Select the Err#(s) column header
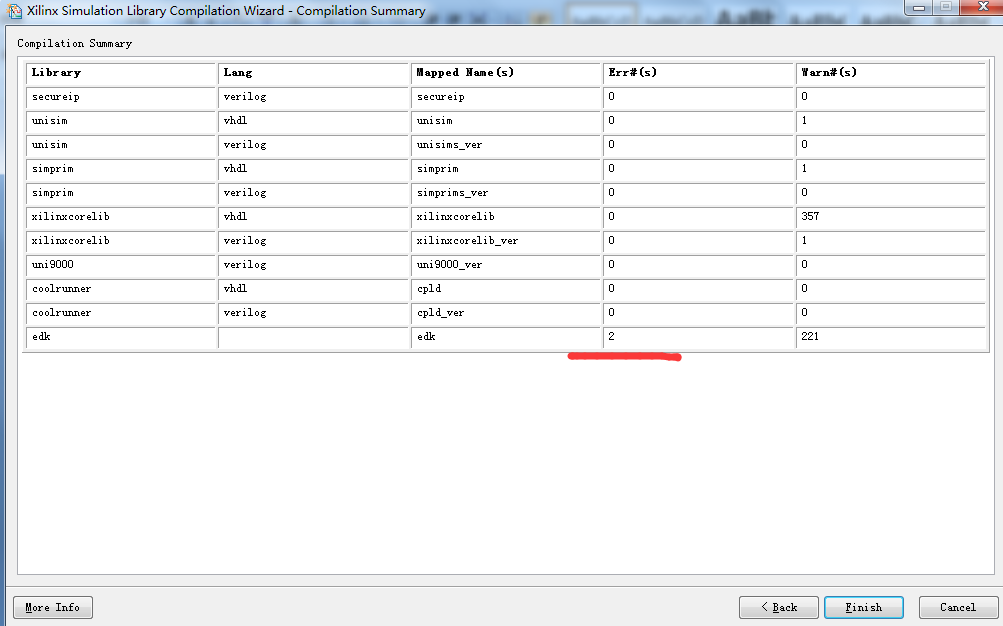The height and width of the screenshot is (626, 1003). [x=699, y=74]
